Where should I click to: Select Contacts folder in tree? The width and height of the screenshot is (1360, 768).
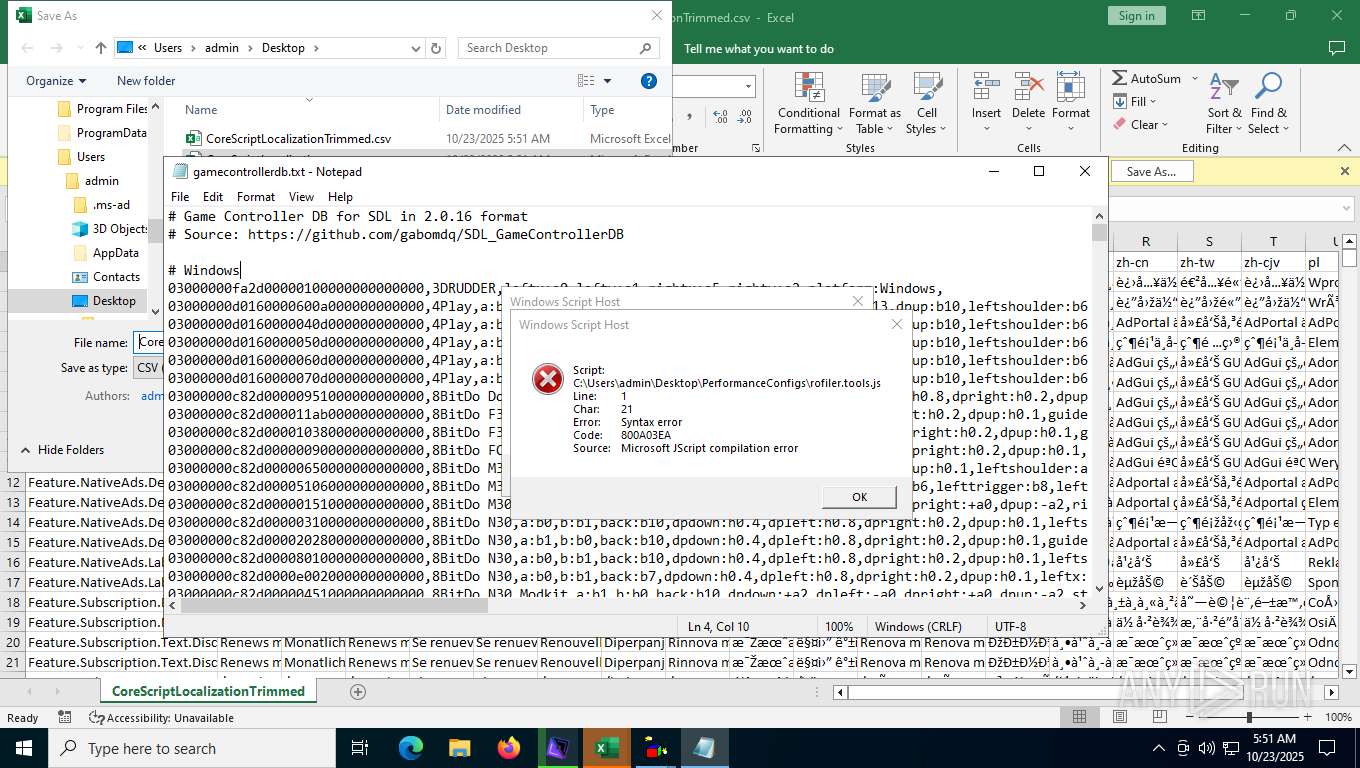[106, 277]
